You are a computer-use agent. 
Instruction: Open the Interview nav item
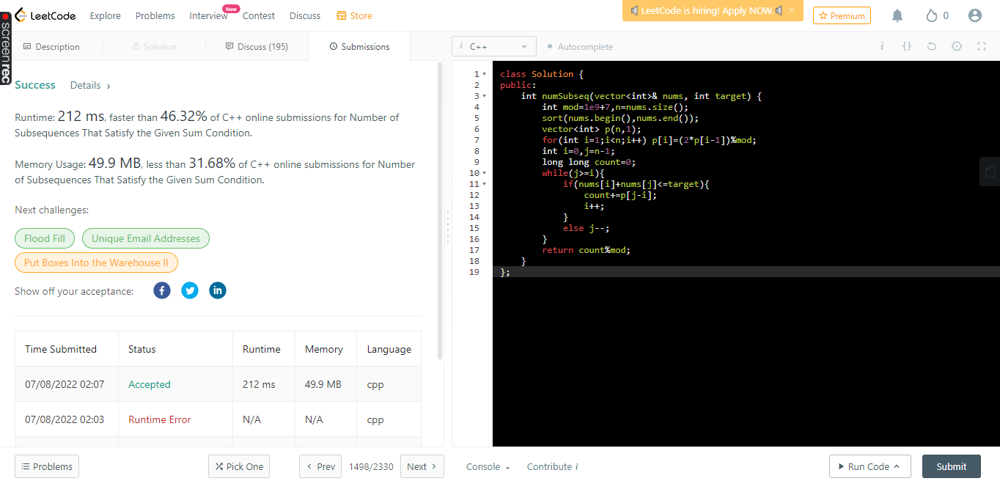209,15
